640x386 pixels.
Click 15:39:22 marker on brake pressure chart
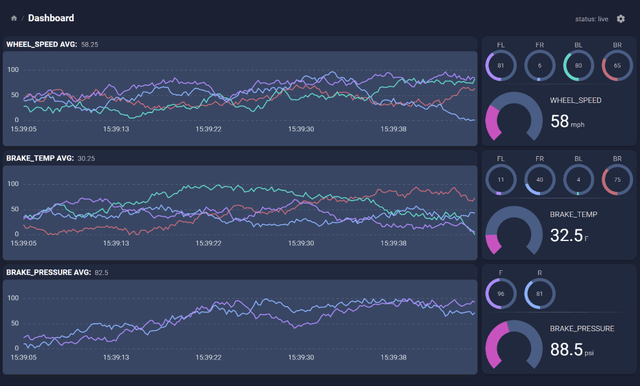click(x=209, y=357)
